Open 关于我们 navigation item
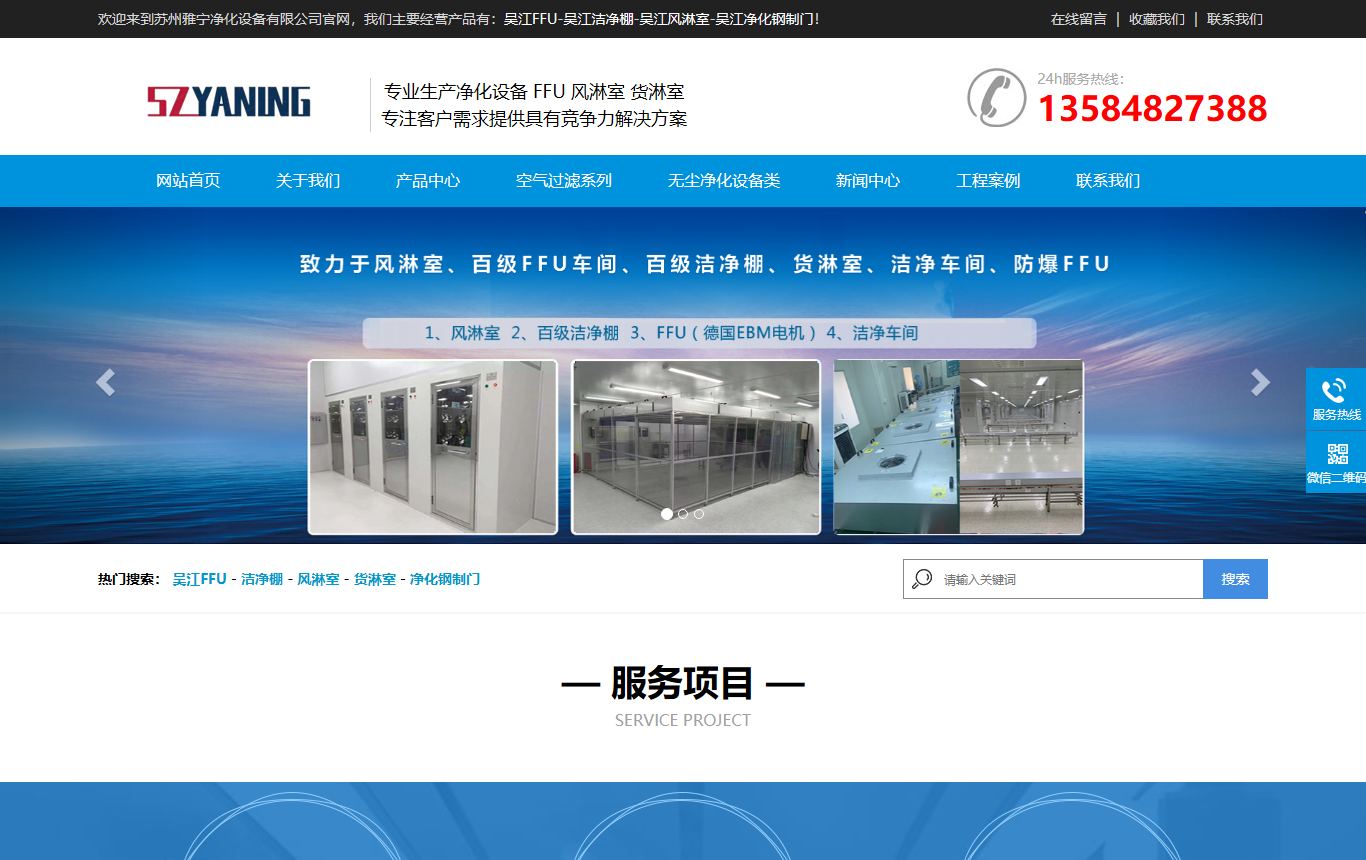 tap(308, 181)
